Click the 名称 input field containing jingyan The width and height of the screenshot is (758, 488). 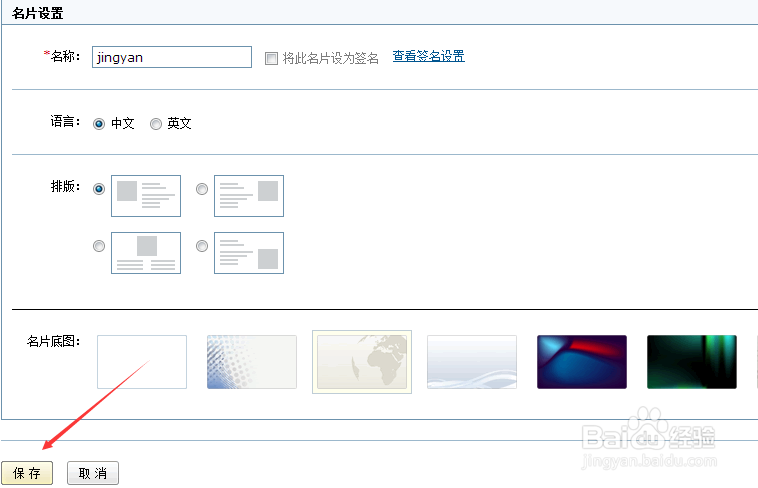(172, 57)
